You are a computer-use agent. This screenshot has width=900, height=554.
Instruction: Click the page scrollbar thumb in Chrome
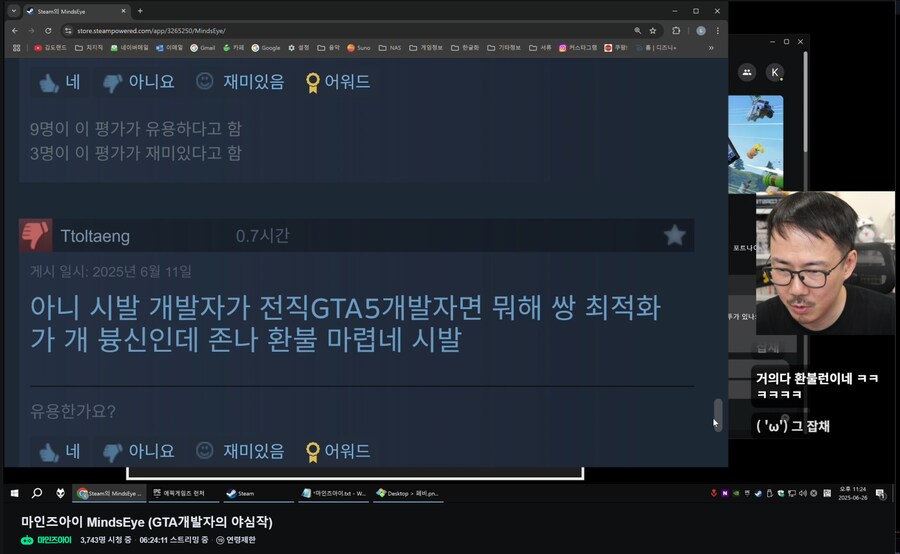[x=717, y=413]
